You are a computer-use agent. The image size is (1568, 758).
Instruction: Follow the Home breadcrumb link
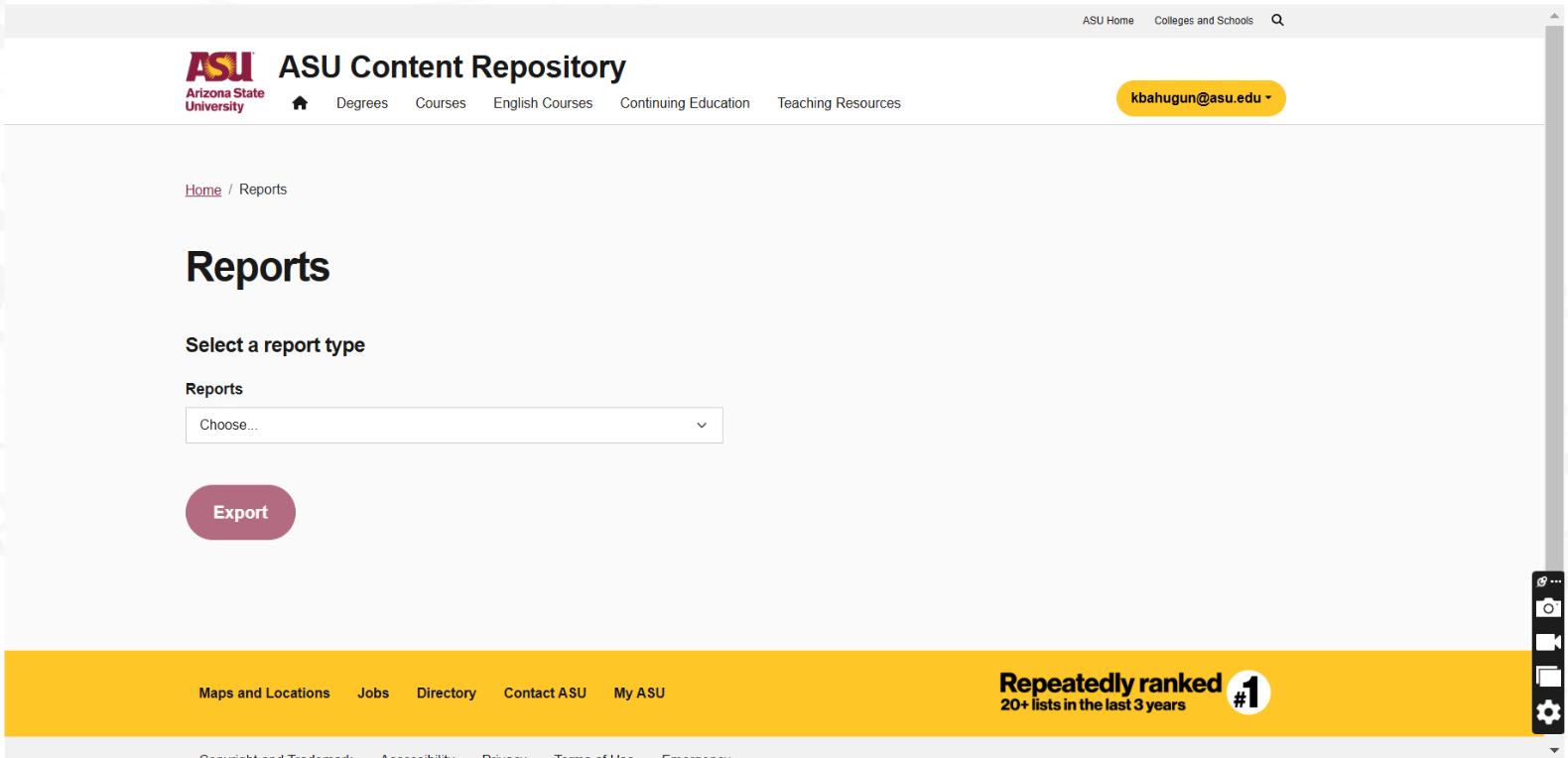203,189
